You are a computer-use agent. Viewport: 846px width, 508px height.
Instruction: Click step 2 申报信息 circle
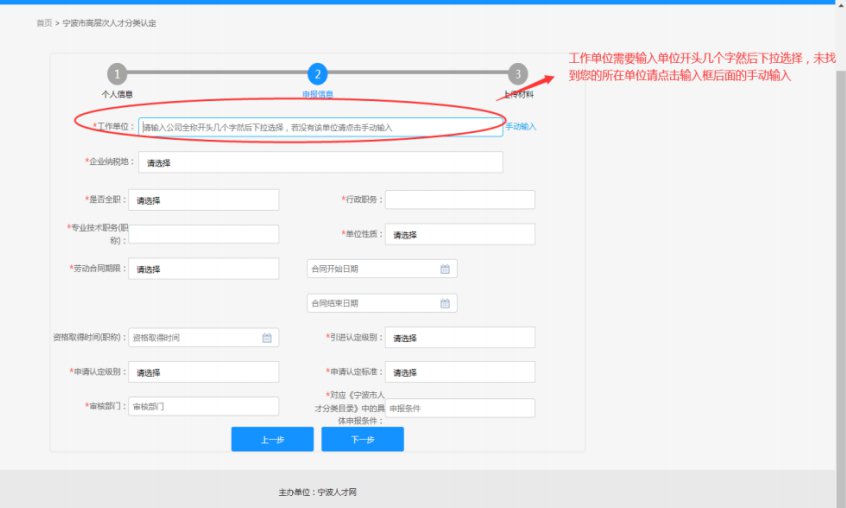(317, 74)
